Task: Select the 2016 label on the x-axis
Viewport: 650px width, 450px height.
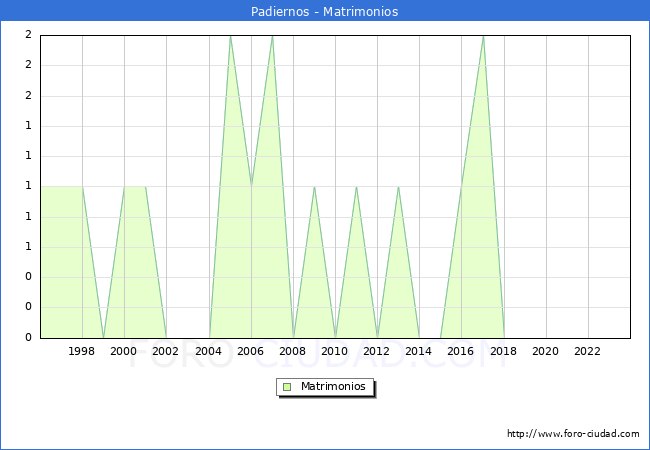Action: [461, 351]
